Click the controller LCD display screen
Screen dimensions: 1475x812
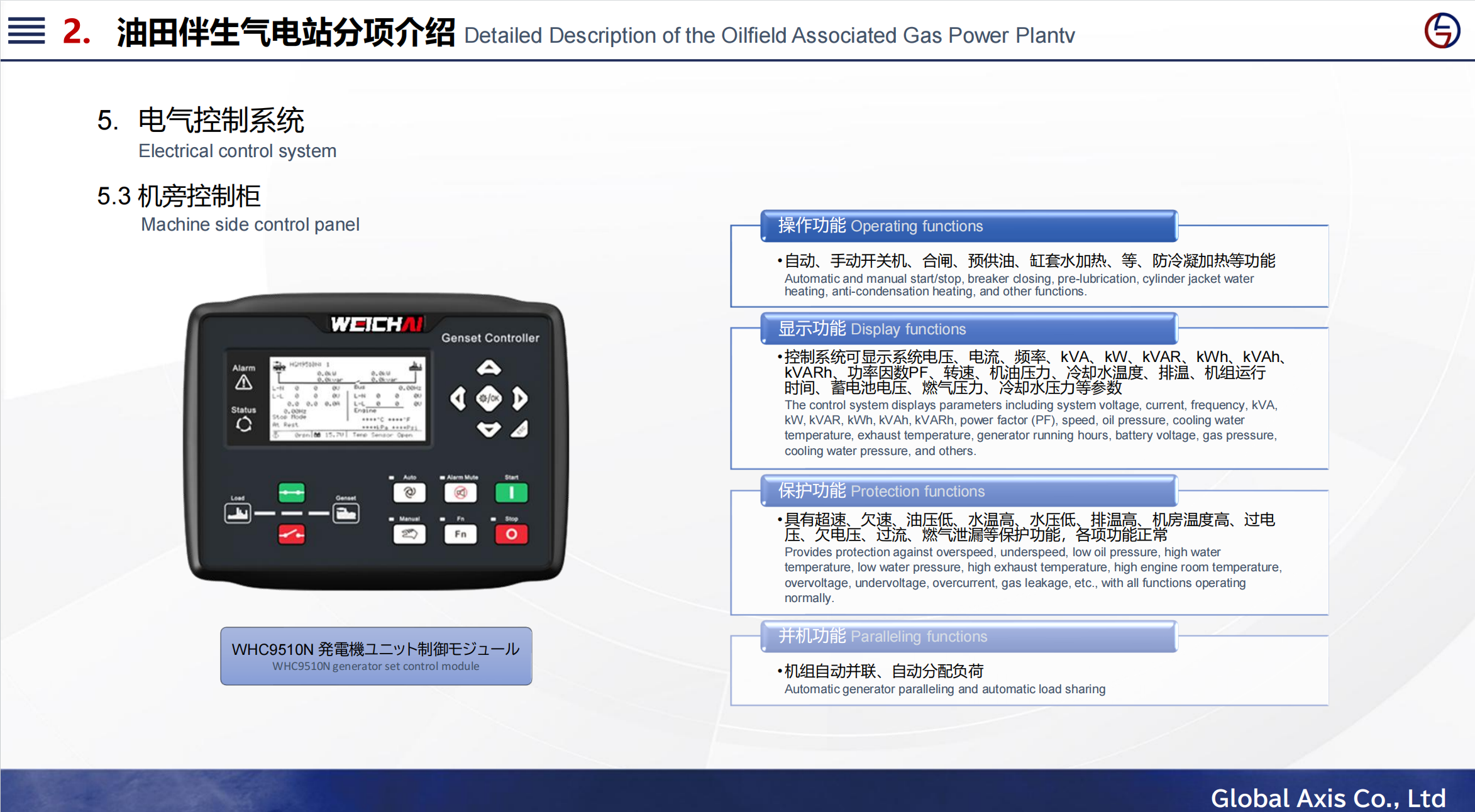348,398
